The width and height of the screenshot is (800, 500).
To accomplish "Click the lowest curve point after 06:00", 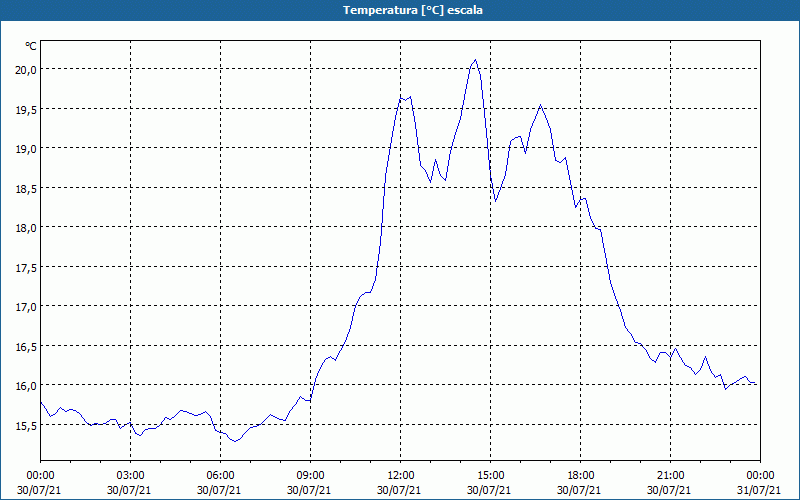I will tap(235, 441).
